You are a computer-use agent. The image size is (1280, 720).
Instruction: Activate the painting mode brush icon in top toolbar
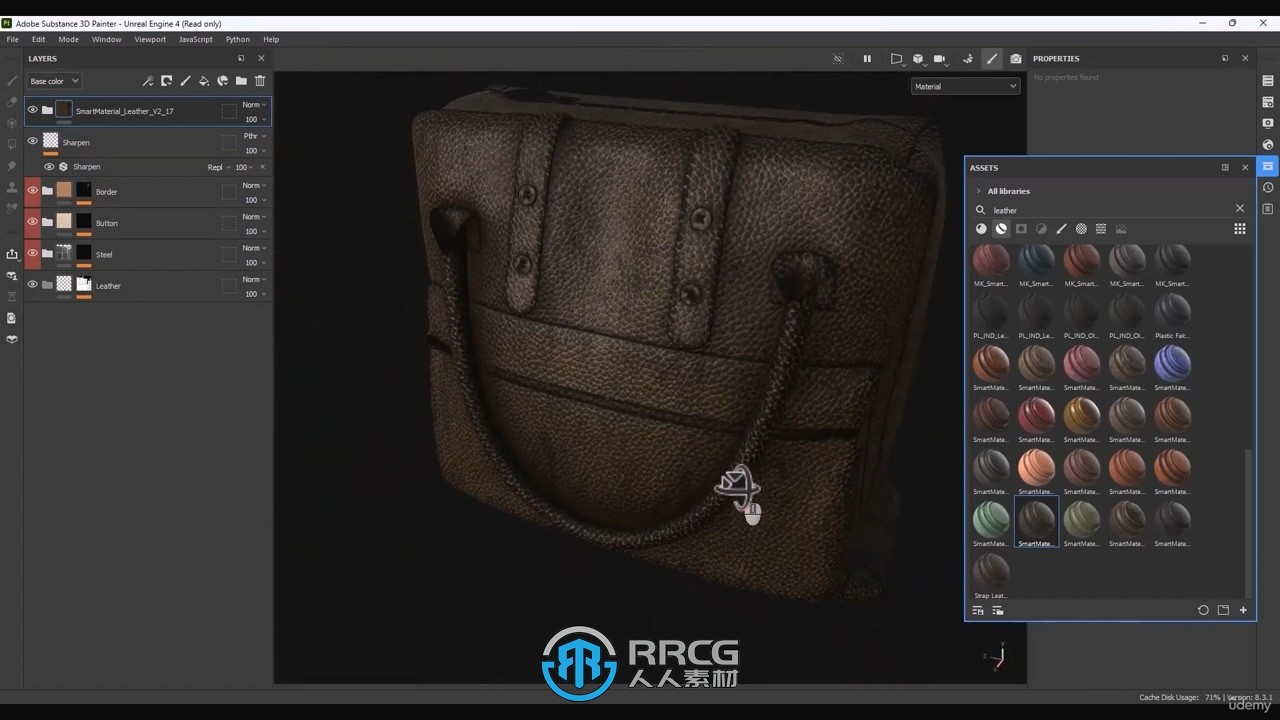point(992,59)
